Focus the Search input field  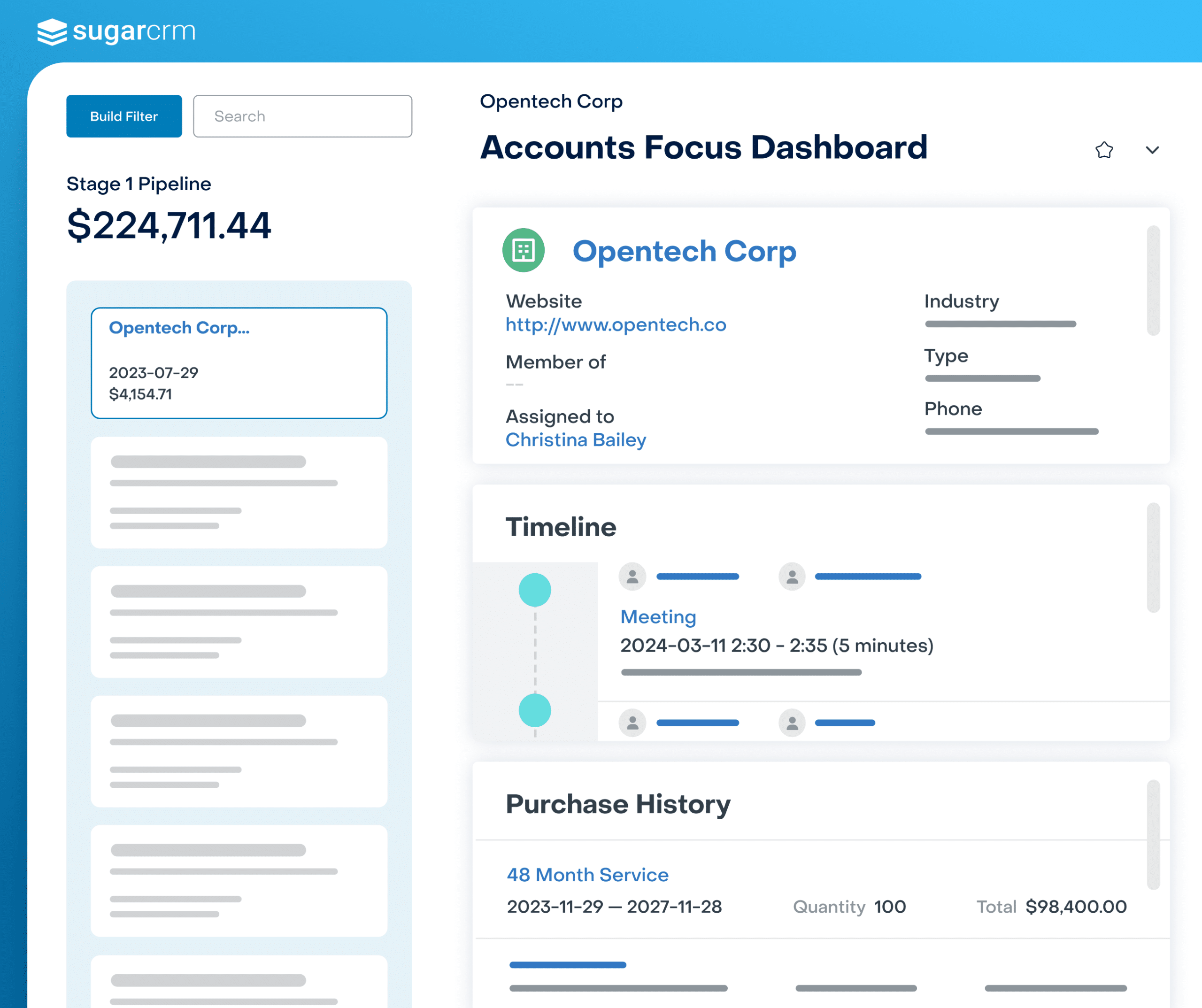pyautogui.click(x=303, y=116)
